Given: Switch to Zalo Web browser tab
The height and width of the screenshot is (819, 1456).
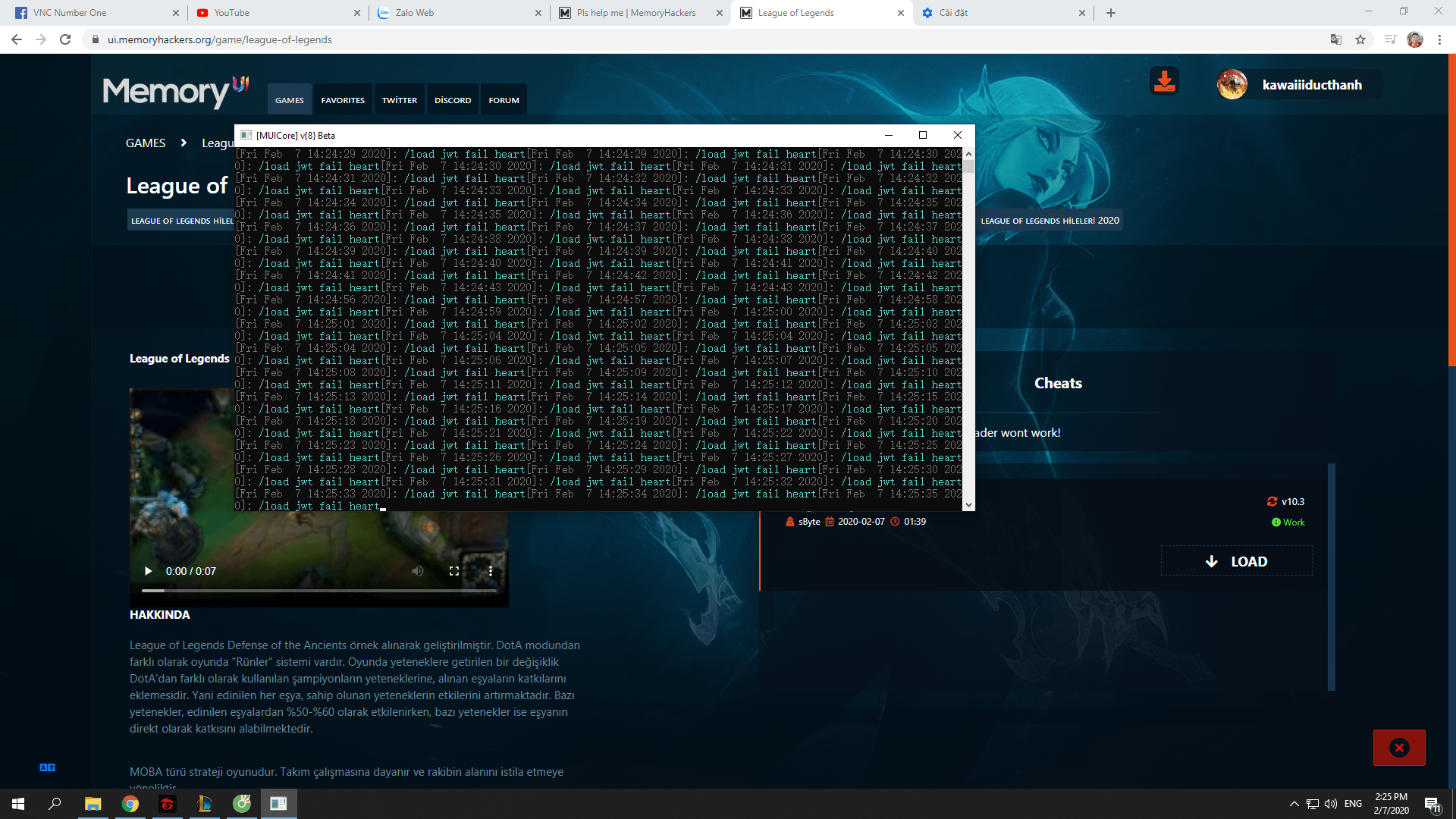Looking at the screenshot, I should pyautogui.click(x=460, y=13).
